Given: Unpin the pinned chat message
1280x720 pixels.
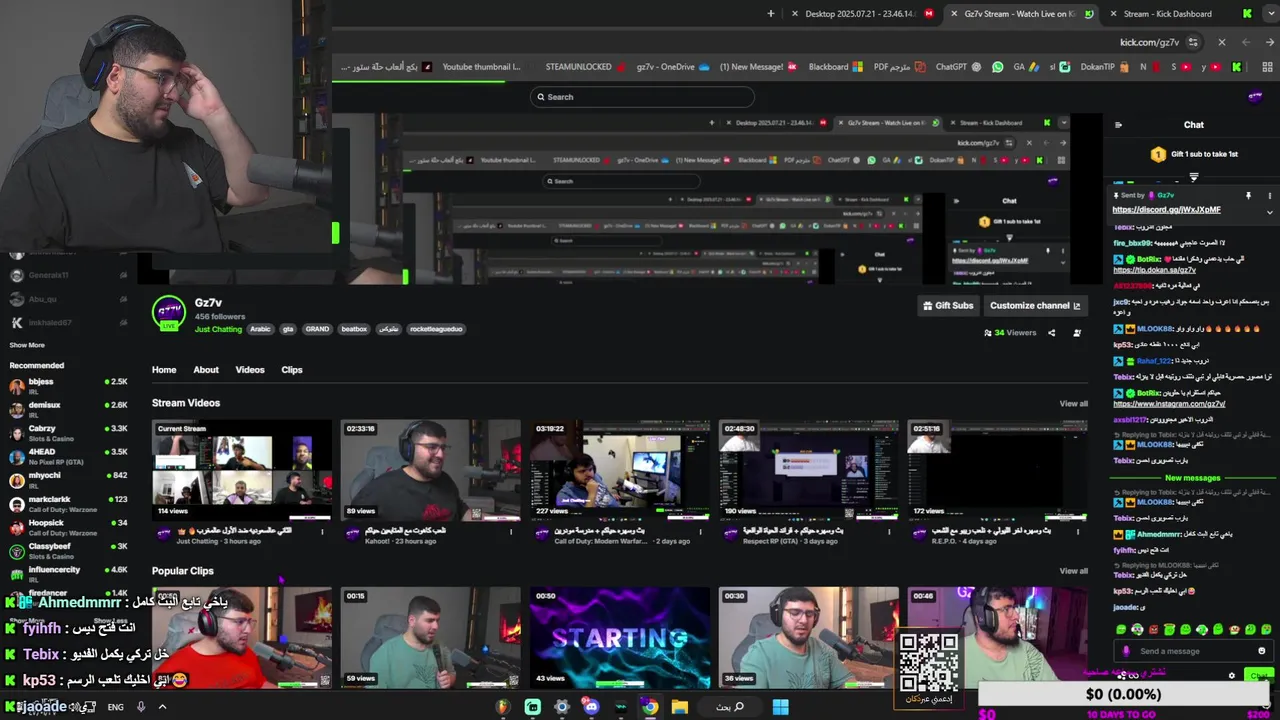Looking at the screenshot, I should 1248,196.
